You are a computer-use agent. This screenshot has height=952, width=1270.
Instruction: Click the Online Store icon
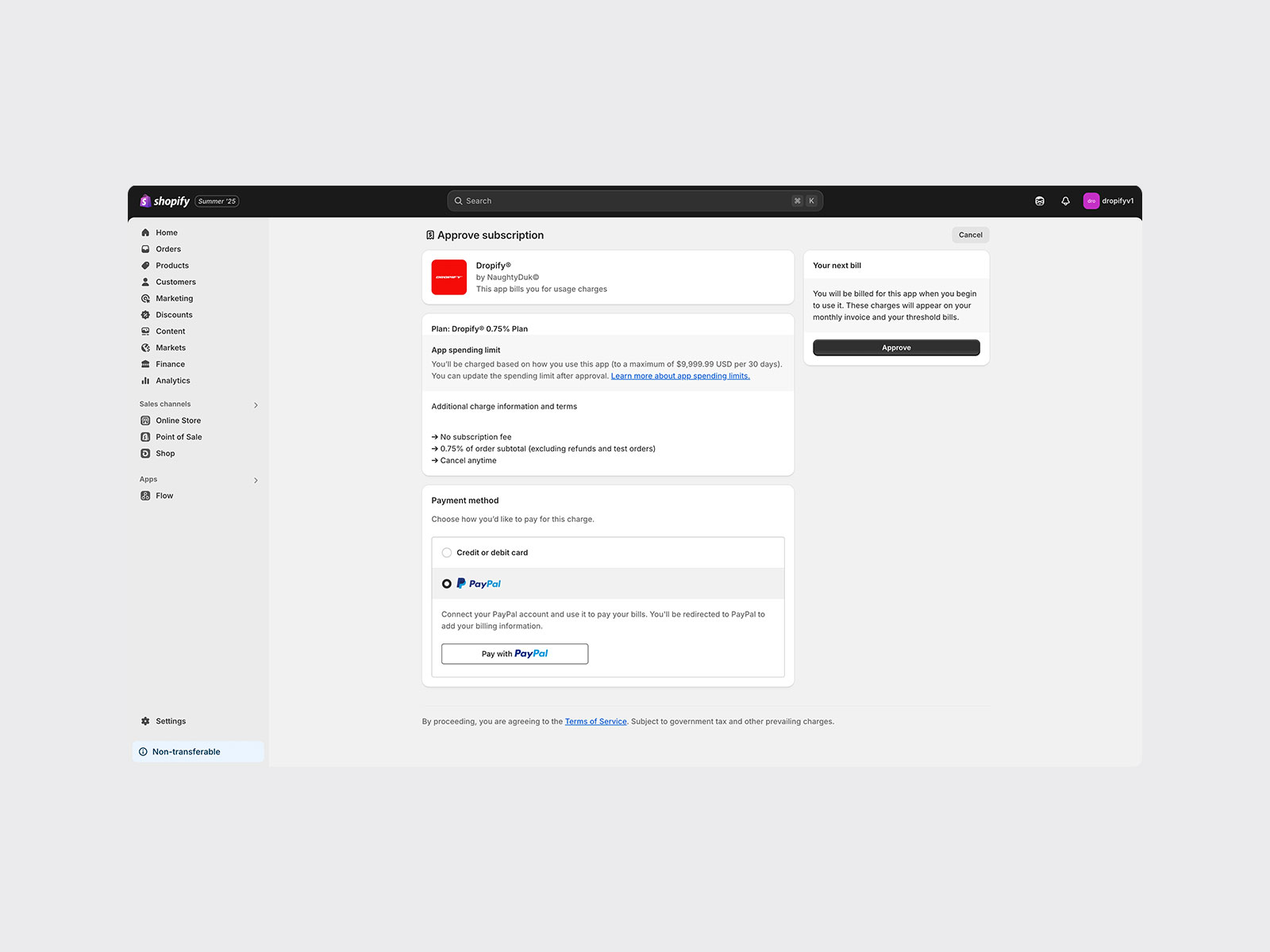pos(145,420)
